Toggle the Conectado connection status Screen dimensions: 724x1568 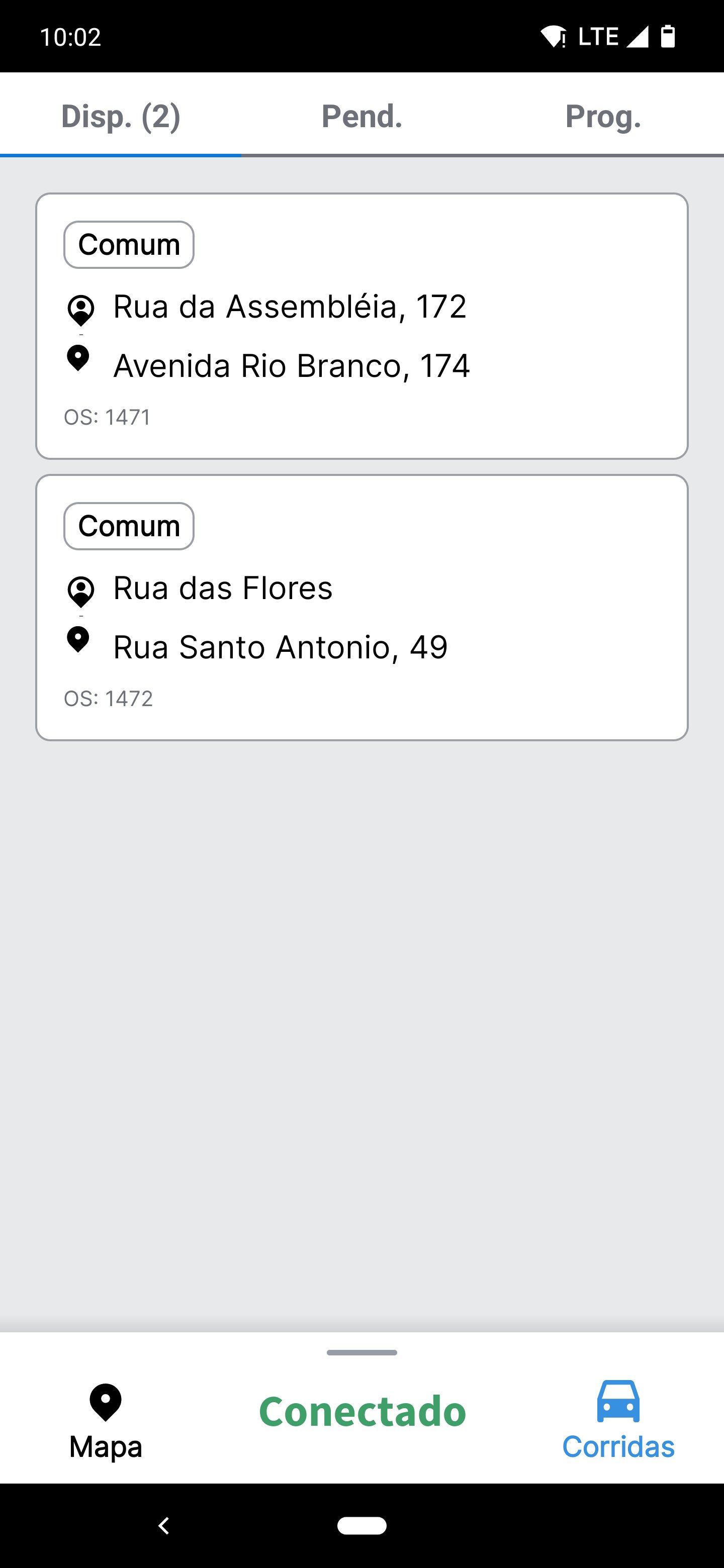[x=363, y=1411]
